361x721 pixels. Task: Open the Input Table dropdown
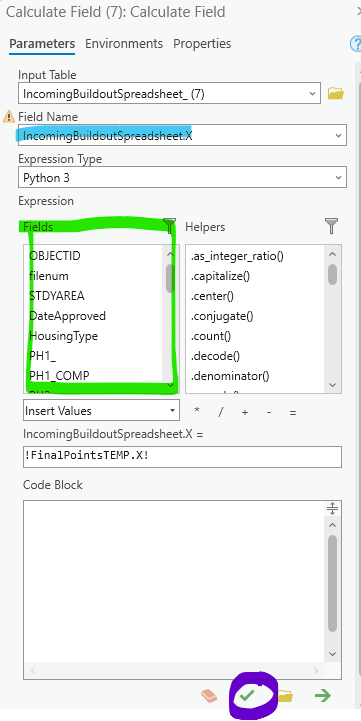coord(313,94)
